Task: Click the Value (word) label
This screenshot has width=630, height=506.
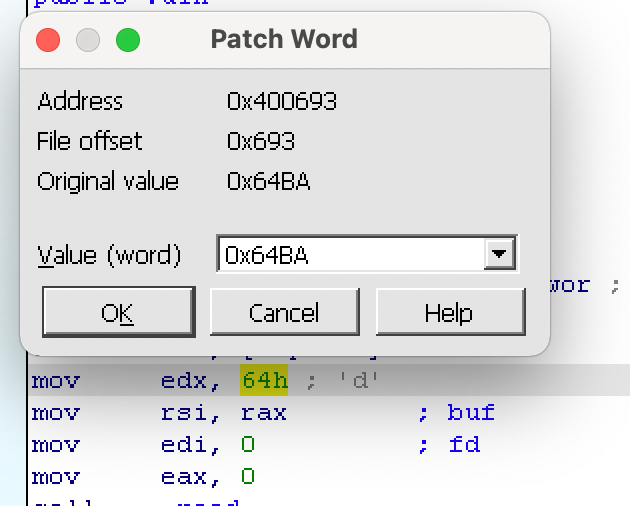Action: coord(109,256)
